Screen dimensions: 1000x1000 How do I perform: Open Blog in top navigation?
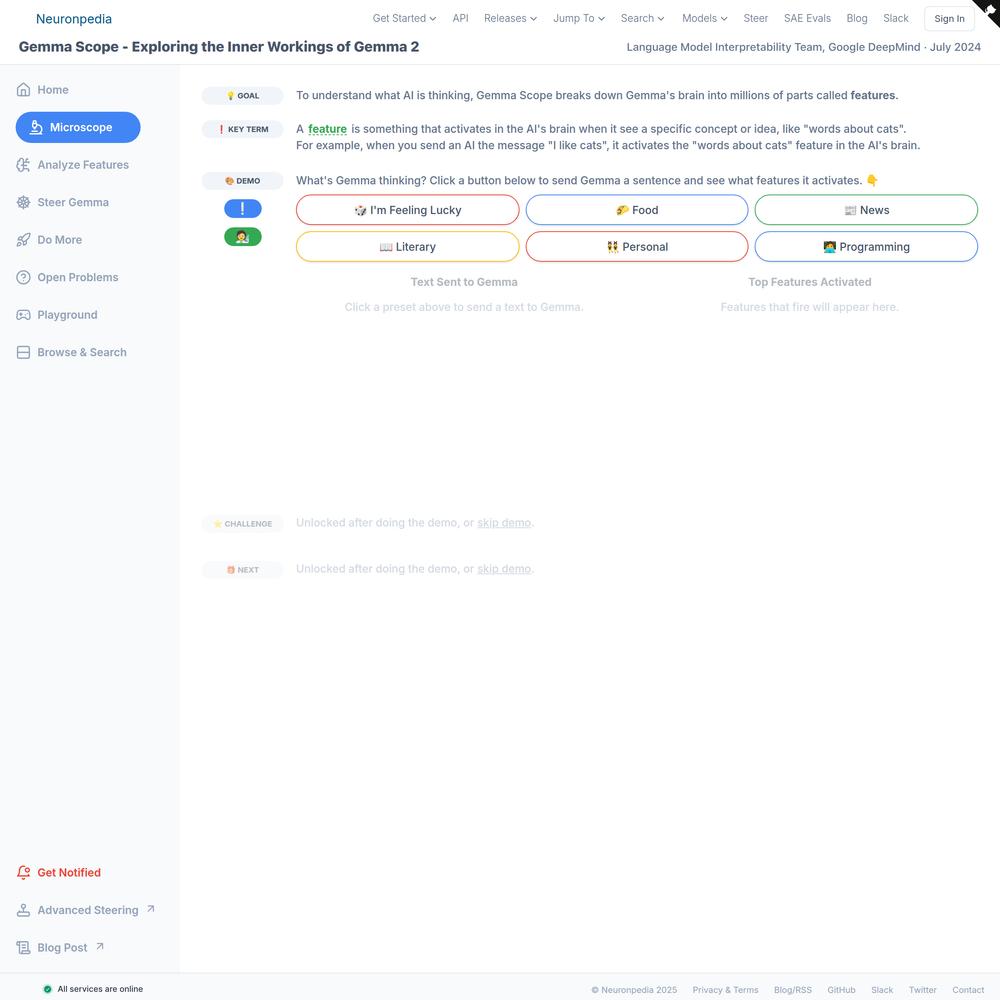[x=857, y=18]
